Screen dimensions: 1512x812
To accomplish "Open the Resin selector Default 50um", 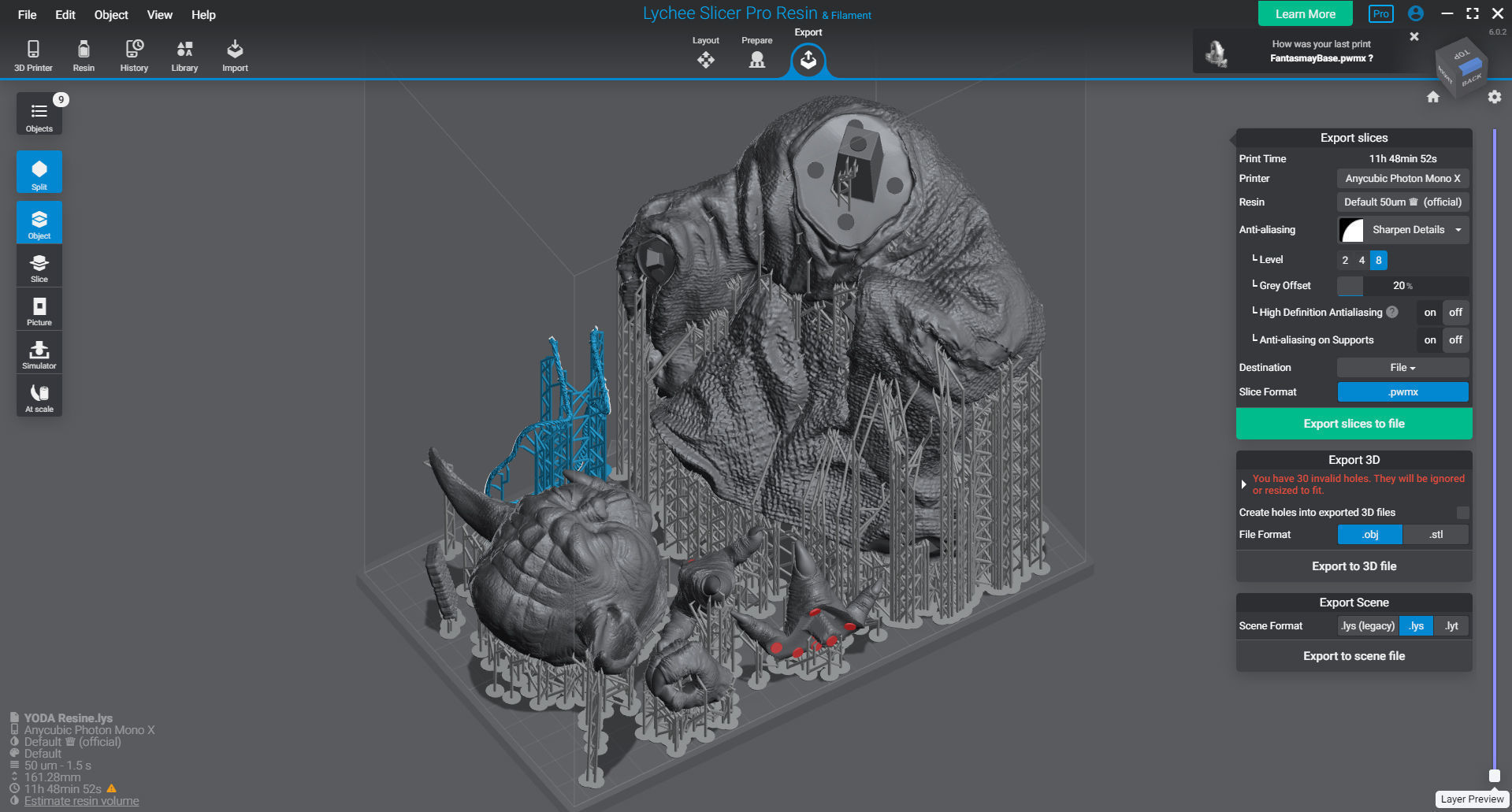I will click(1402, 202).
